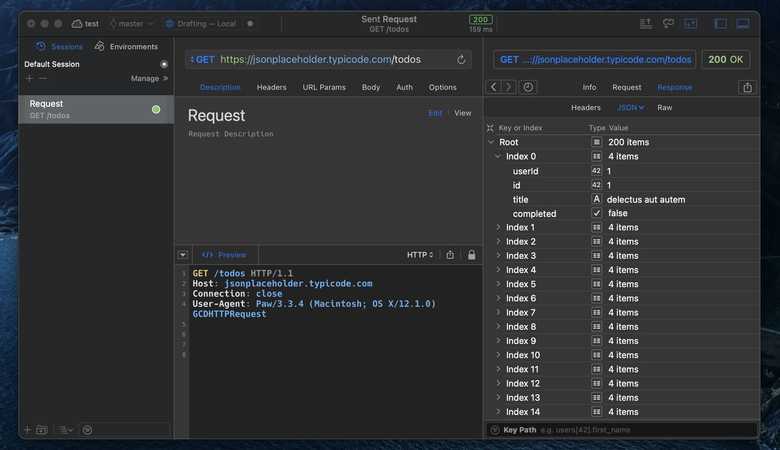The image size is (780, 450).
Task: Go back with the left arrow in the response panel
Action: 493,87
